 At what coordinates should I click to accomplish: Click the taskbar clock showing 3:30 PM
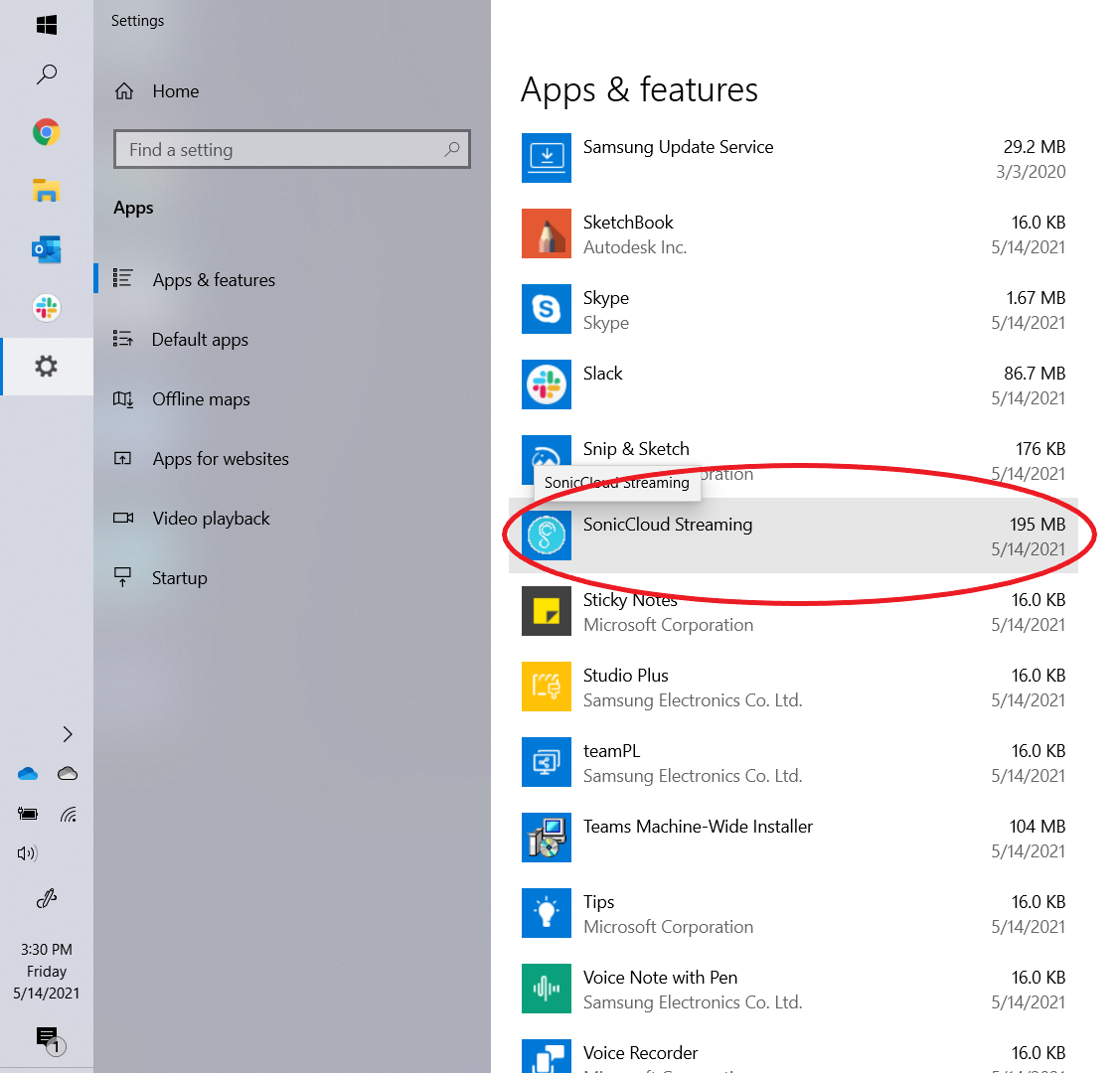tap(47, 971)
